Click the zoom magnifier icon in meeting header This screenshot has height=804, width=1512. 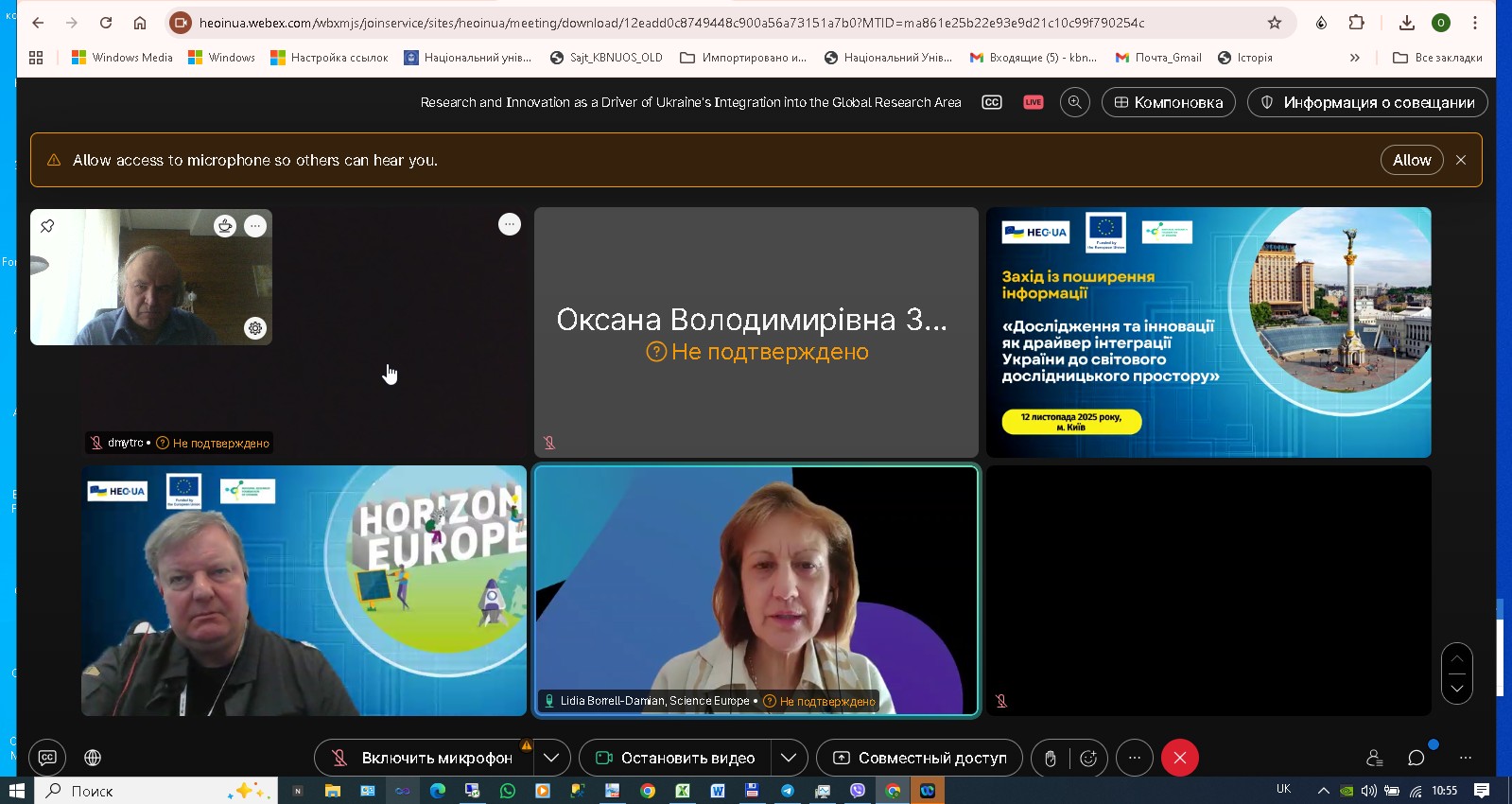pos(1074,102)
